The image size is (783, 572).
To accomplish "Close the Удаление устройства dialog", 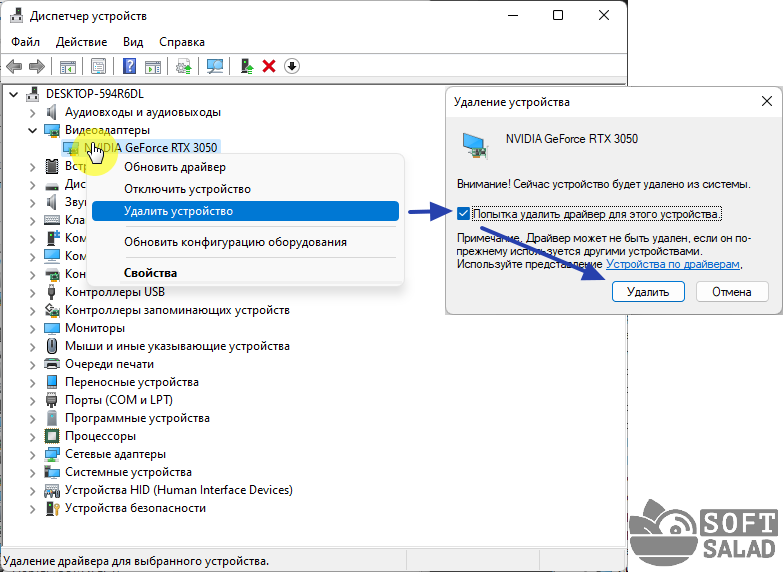I will (x=767, y=101).
